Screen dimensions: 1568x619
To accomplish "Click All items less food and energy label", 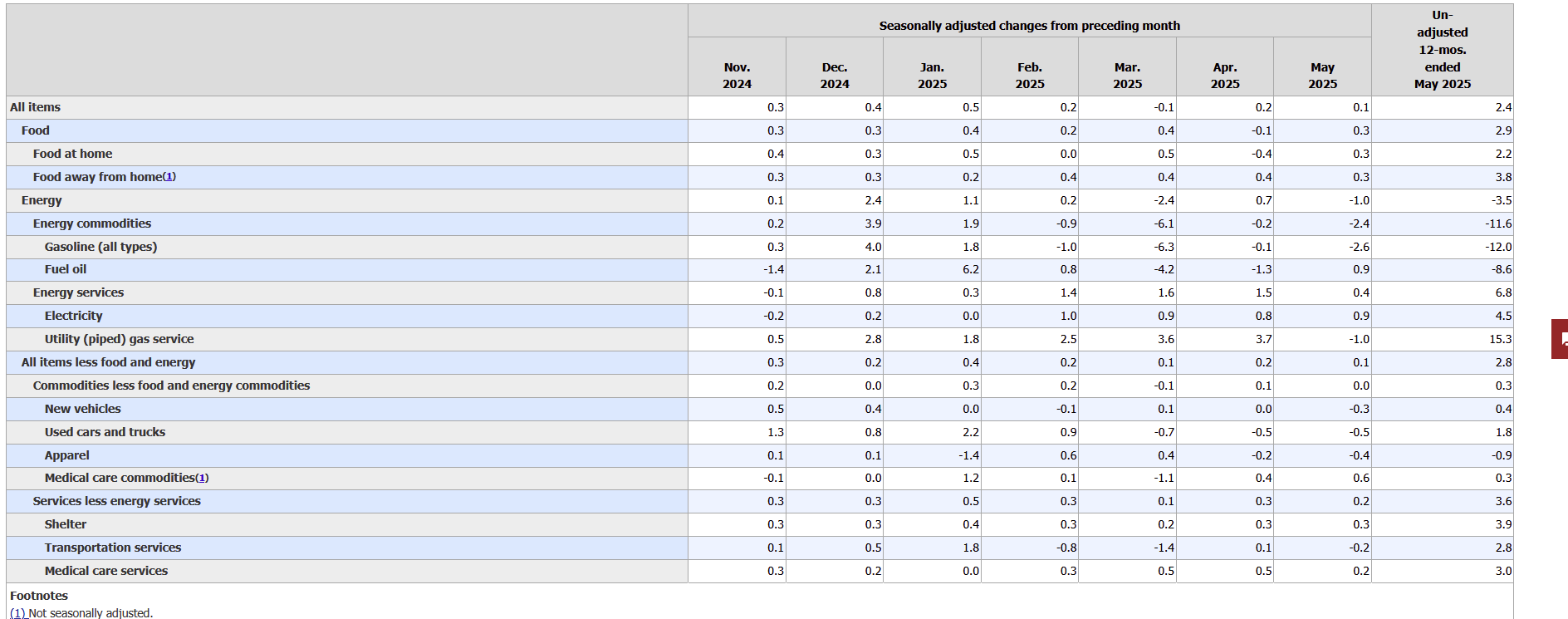I will click(x=109, y=362).
